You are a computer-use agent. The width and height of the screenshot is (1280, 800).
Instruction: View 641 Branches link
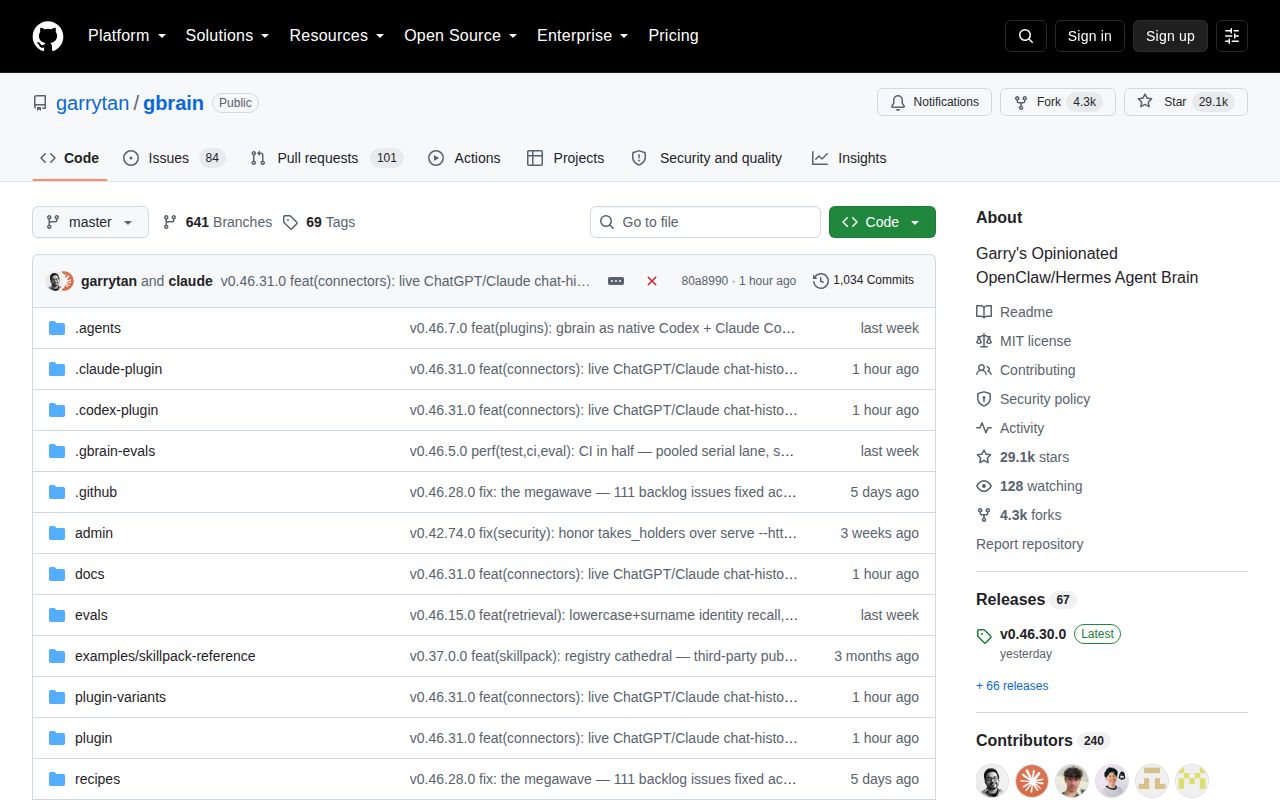[x=217, y=222]
